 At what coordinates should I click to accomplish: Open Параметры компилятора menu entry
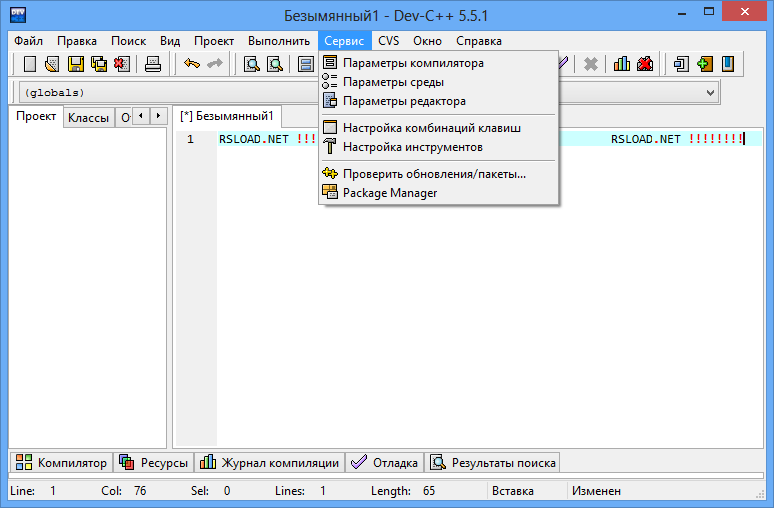click(x=439, y=63)
